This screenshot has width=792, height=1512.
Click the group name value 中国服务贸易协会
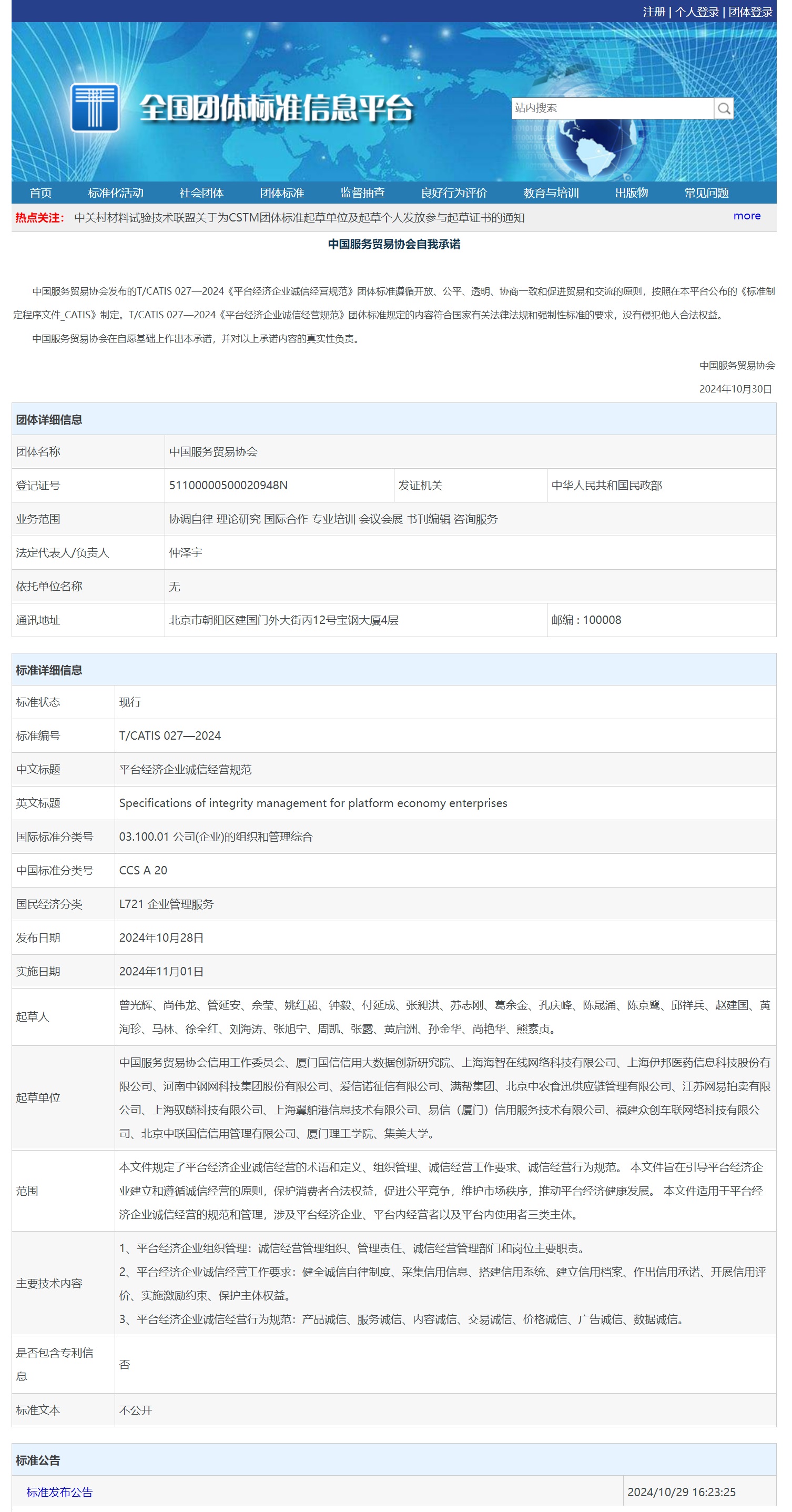(214, 452)
